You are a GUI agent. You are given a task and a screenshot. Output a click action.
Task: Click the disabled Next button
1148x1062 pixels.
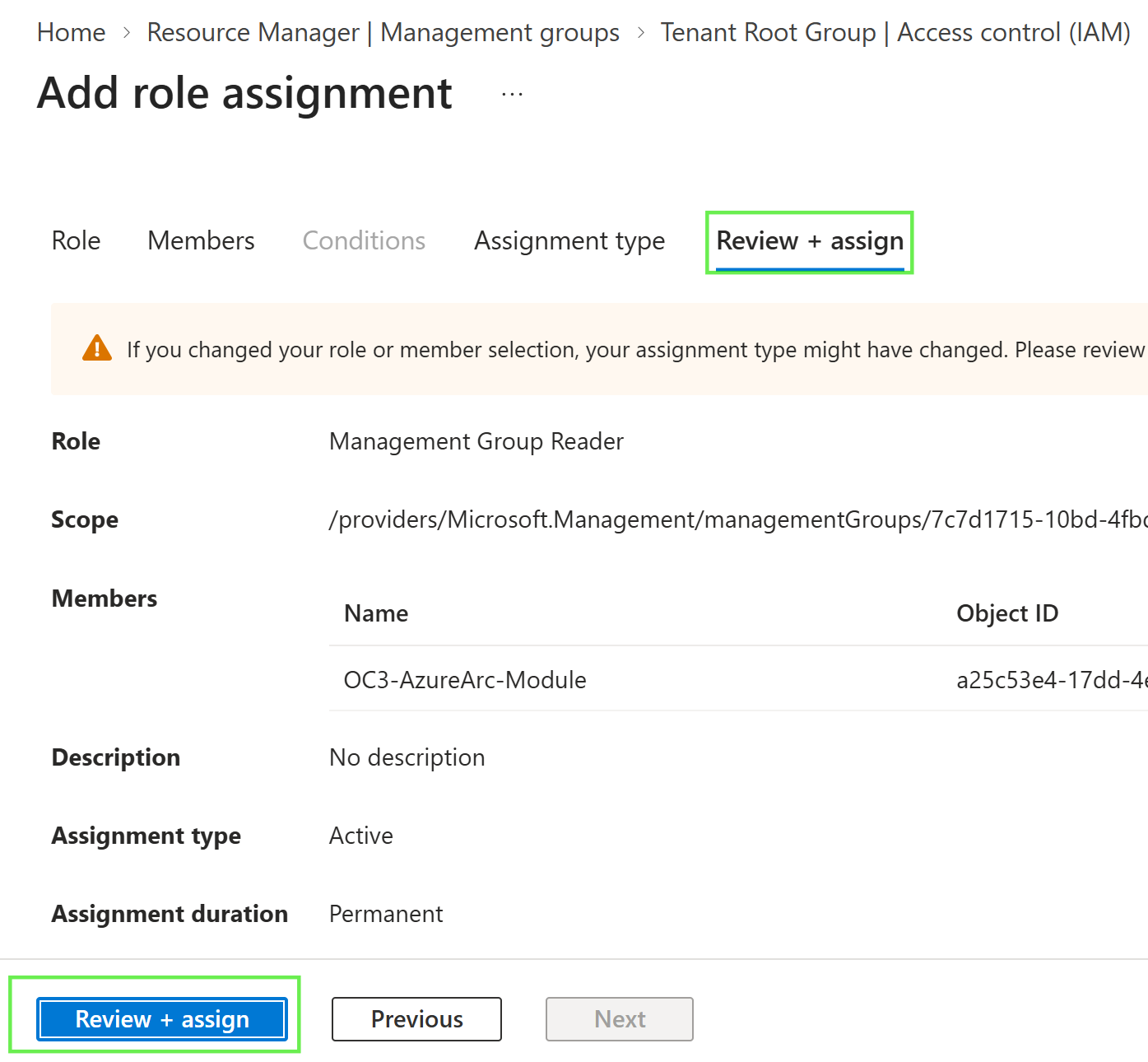click(620, 1019)
